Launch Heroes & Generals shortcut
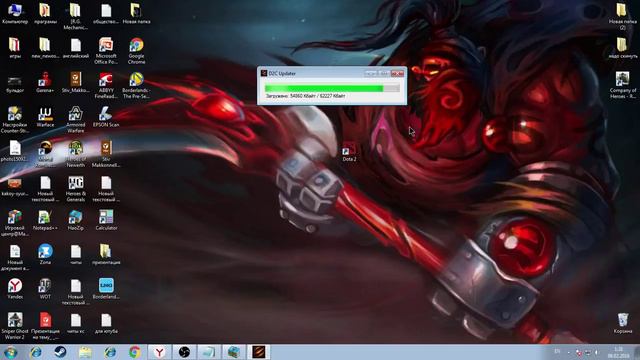640x360 pixels. (76, 188)
